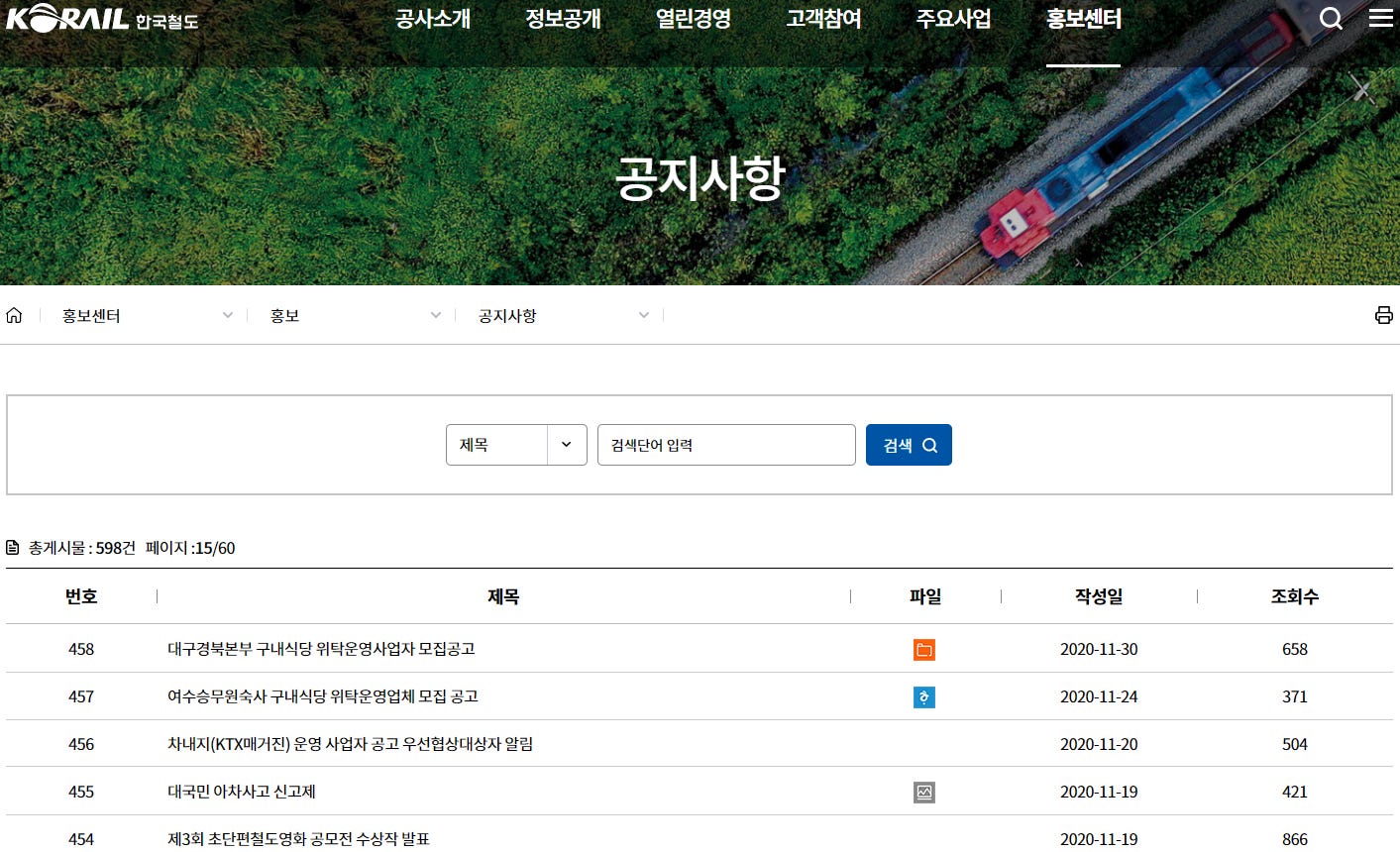Download the folder file icon for post 458

tap(924, 650)
